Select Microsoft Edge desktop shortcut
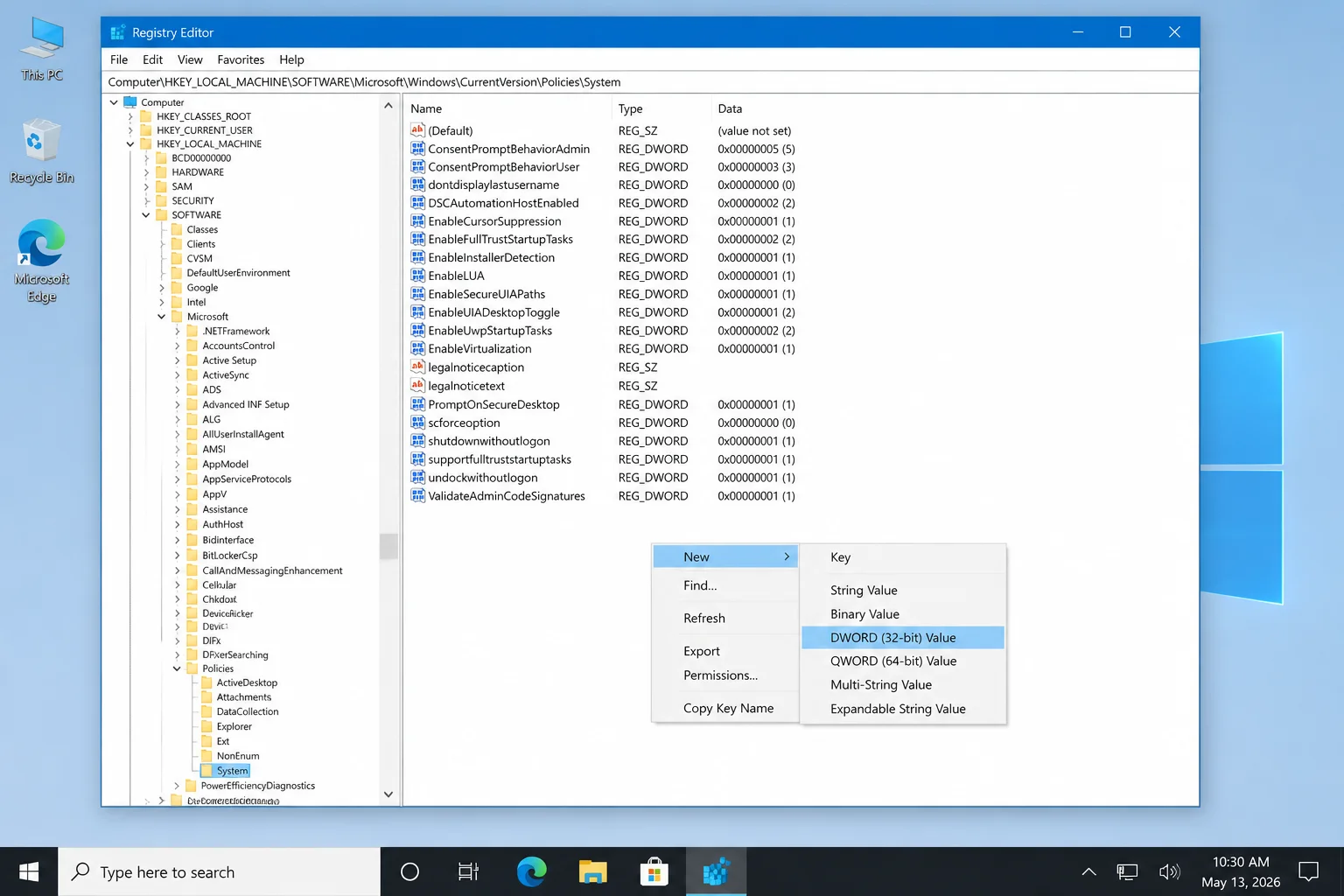Image resolution: width=1344 pixels, height=896 pixels. coord(41,261)
